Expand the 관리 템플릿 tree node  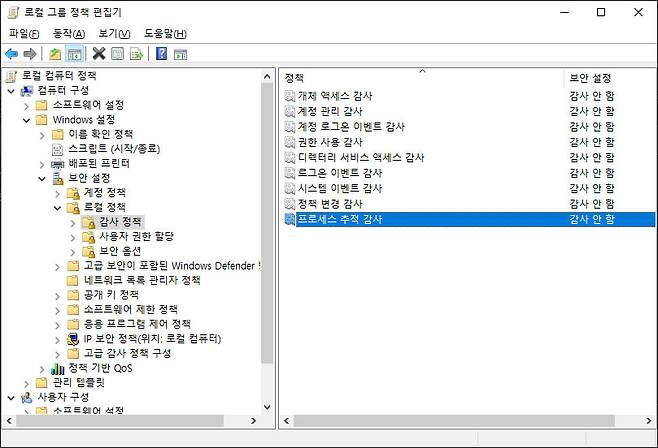coord(27,382)
